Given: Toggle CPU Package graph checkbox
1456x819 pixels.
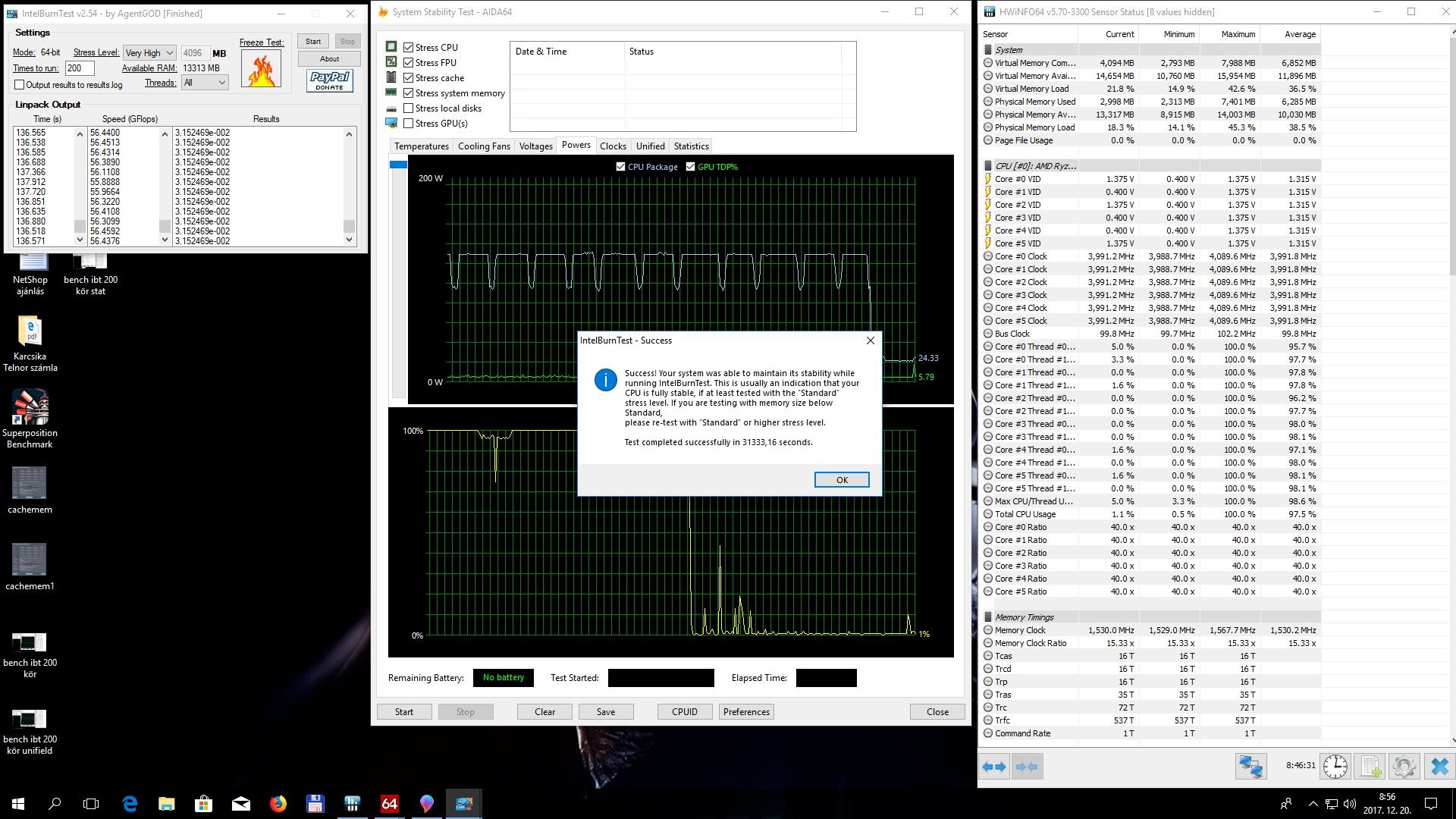Looking at the screenshot, I should coord(620,167).
